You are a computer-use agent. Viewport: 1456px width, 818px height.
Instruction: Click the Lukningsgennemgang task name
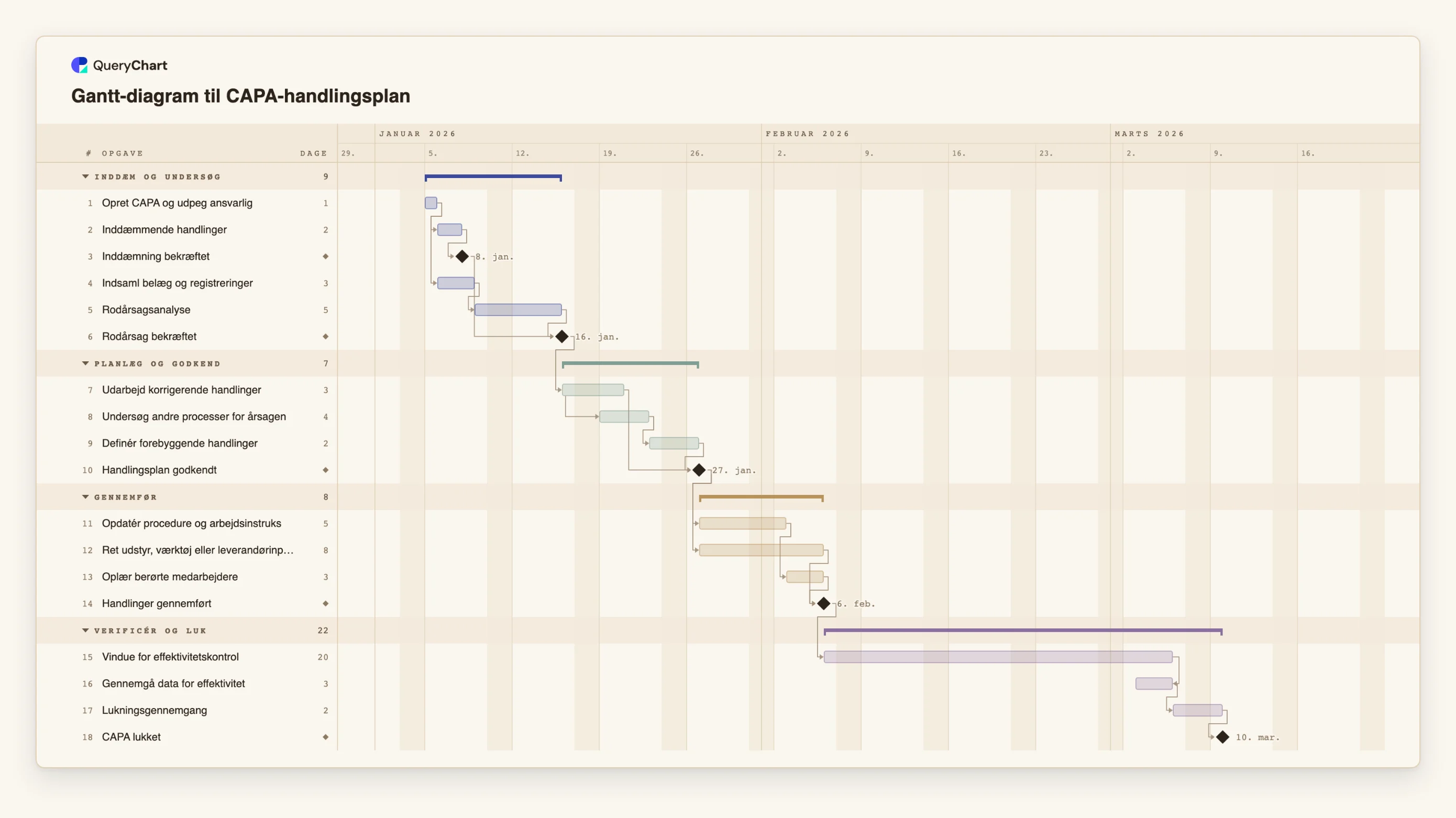[x=155, y=711]
